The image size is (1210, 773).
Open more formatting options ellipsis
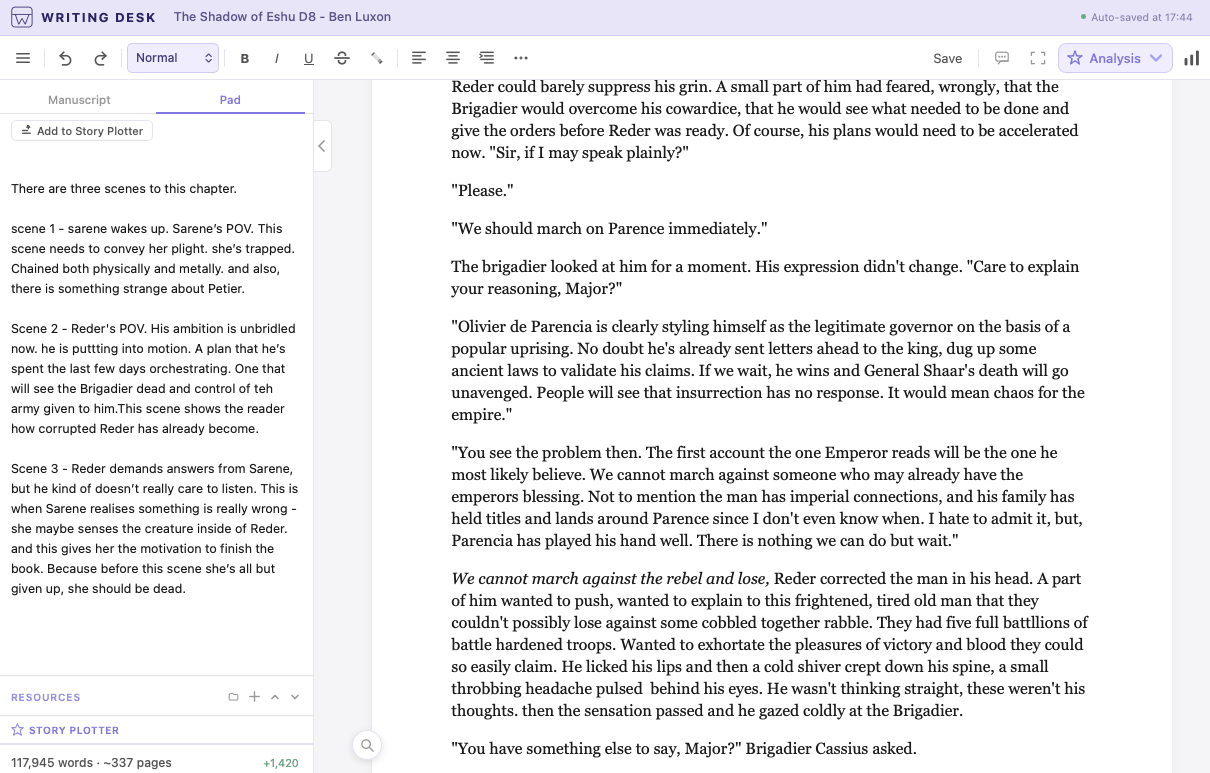(521, 58)
